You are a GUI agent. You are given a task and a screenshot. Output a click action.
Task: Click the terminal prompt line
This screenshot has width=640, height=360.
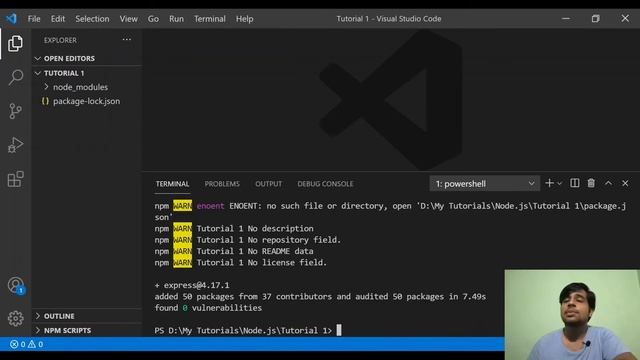coord(248,330)
